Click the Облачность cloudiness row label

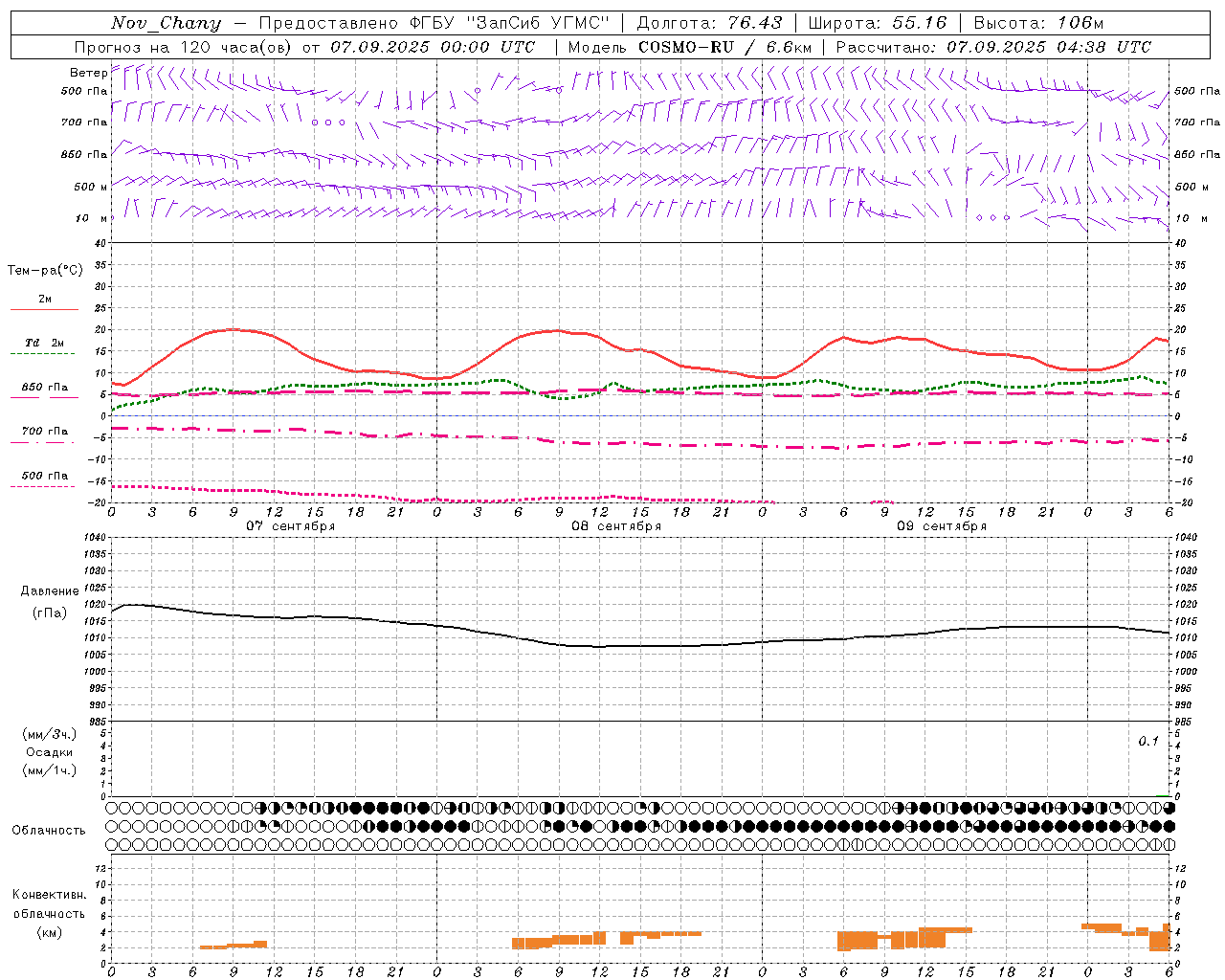[x=49, y=831]
